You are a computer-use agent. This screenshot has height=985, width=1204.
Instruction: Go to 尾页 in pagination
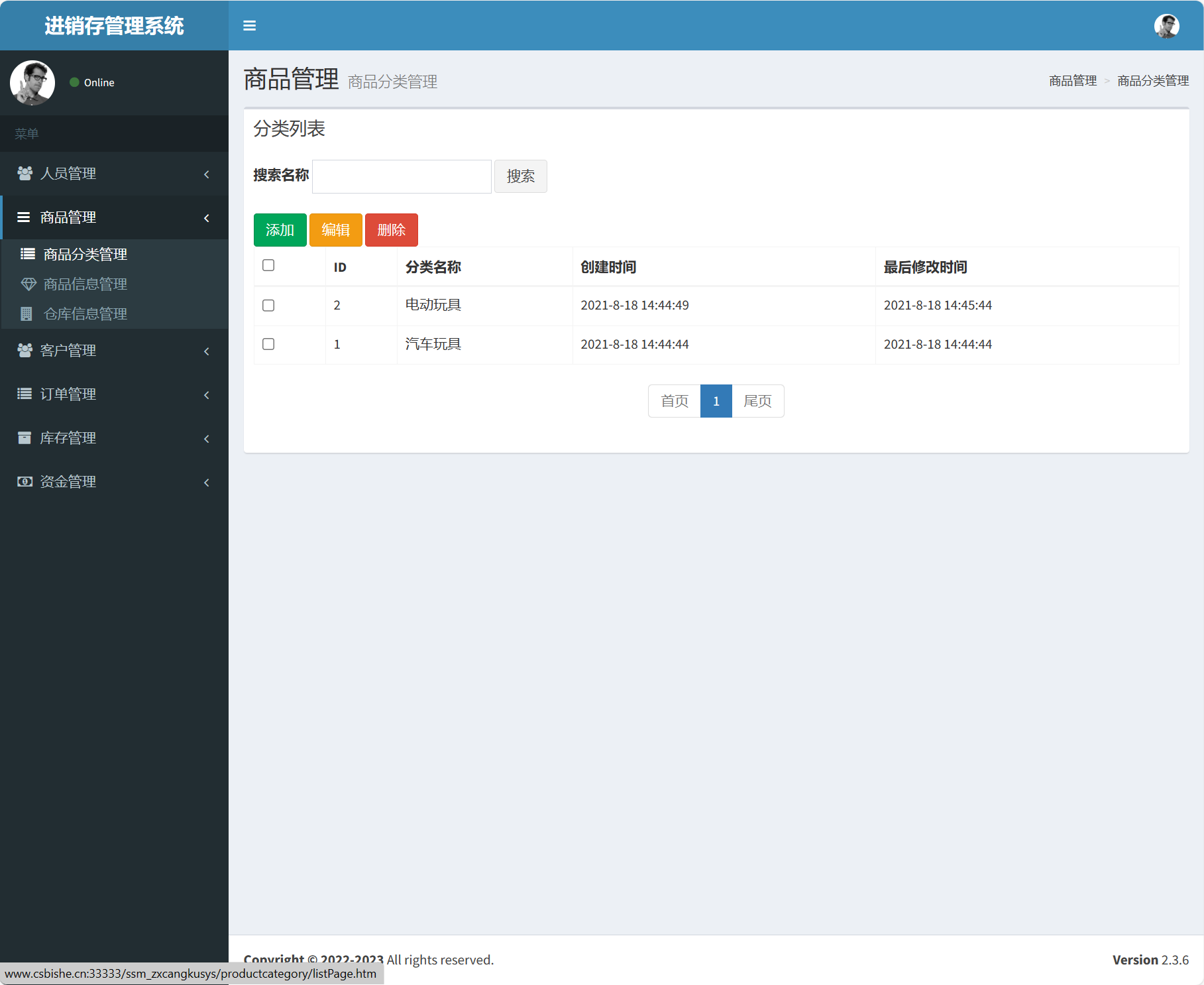757,401
